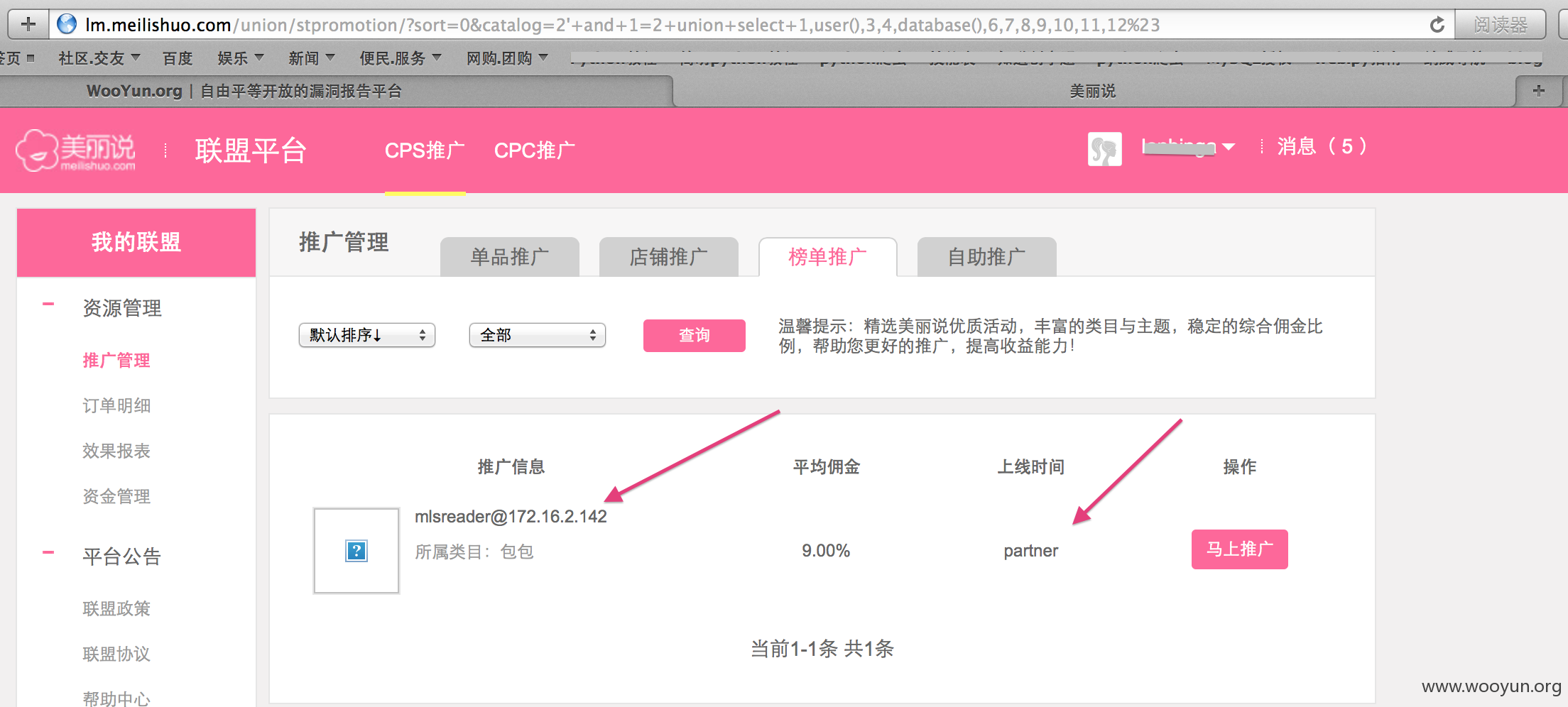Open the Reader (阅读器) view button
1568x707 pixels.
pos(1500,25)
